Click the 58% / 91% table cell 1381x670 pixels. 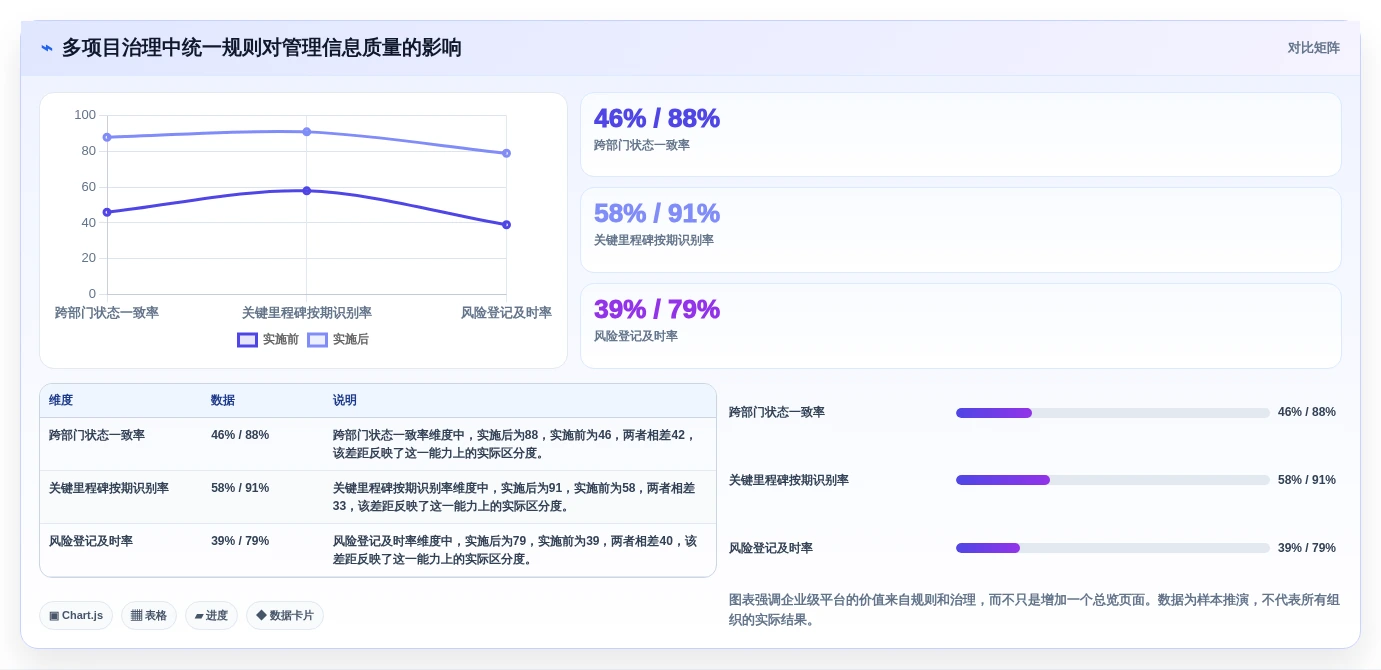[x=240, y=488]
